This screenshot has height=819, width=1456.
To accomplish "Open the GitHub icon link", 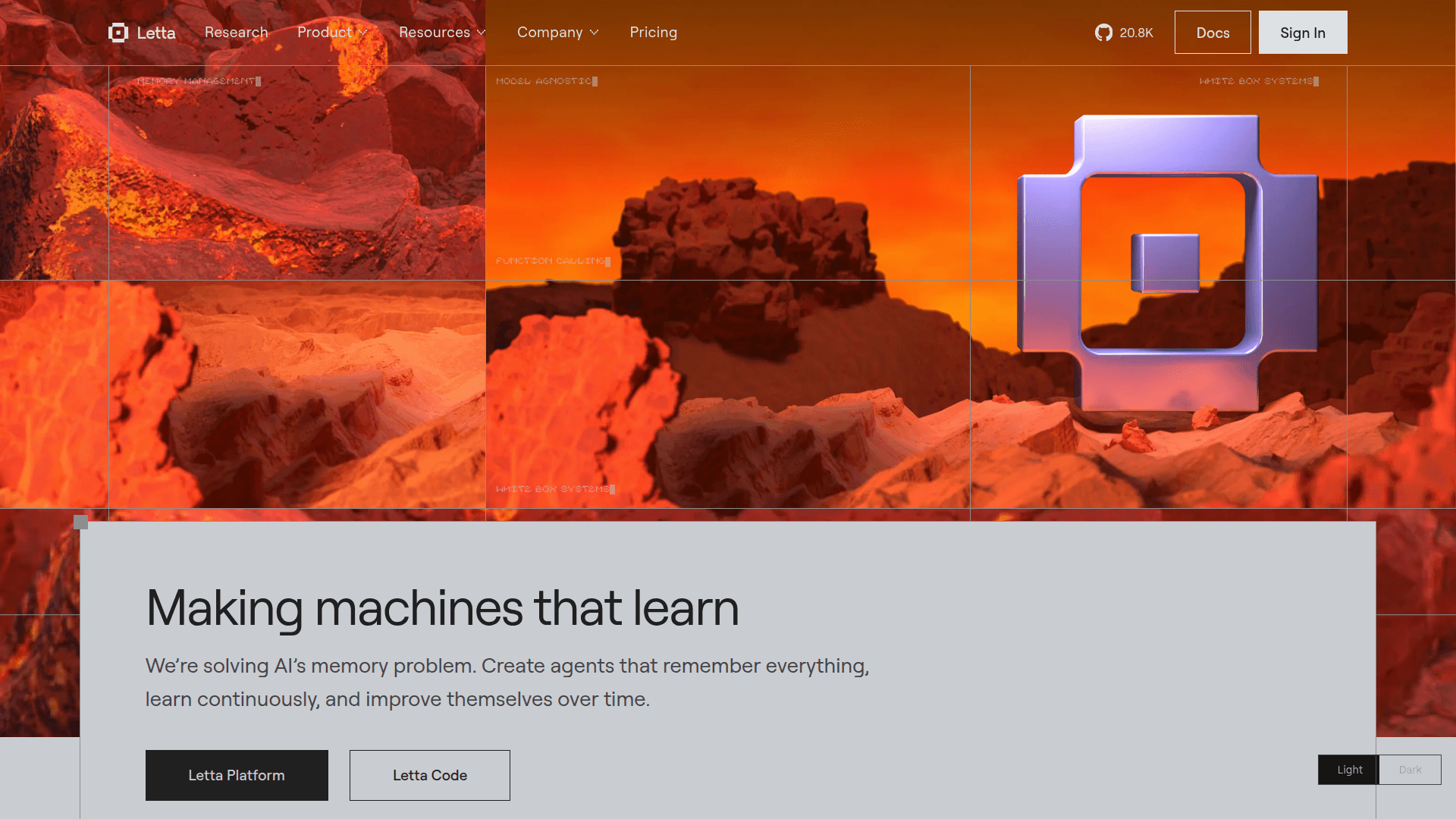I will [1103, 33].
